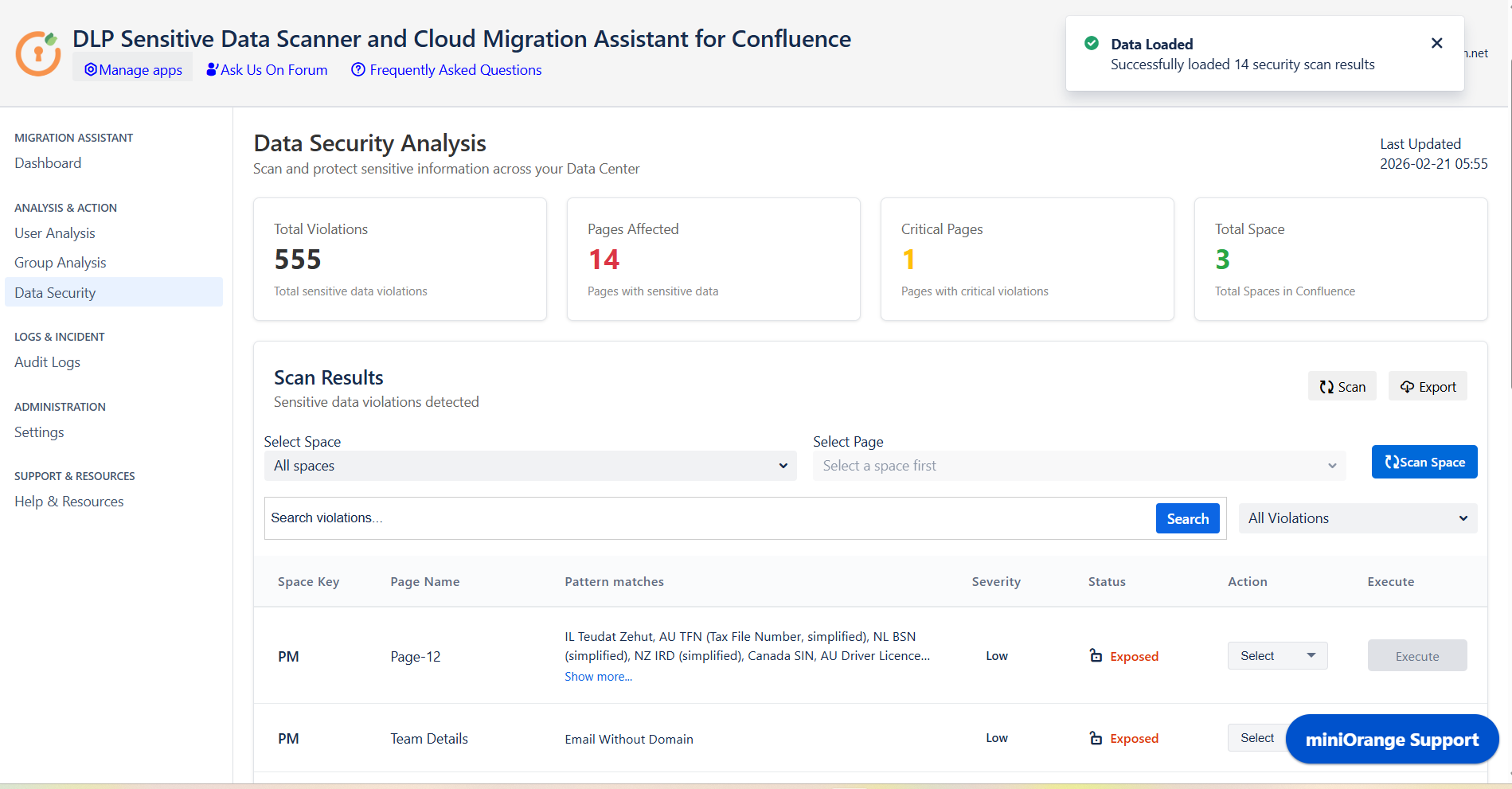The image size is (1512, 789).
Task: Click the Pattern matches column header
Action: click(615, 582)
